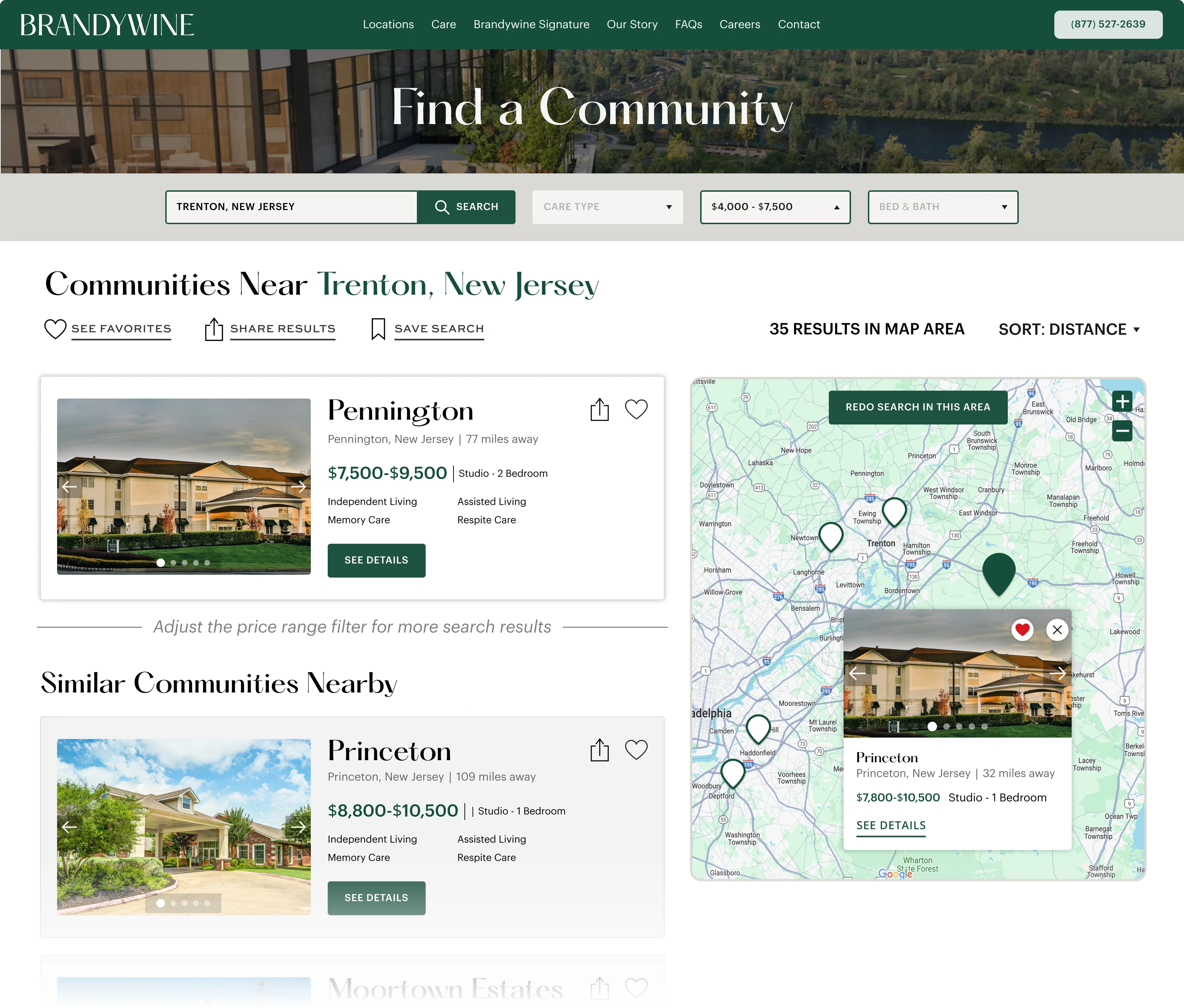Click the Brandywine logo
This screenshot has width=1184, height=1008.
click(x=107, y=25)
